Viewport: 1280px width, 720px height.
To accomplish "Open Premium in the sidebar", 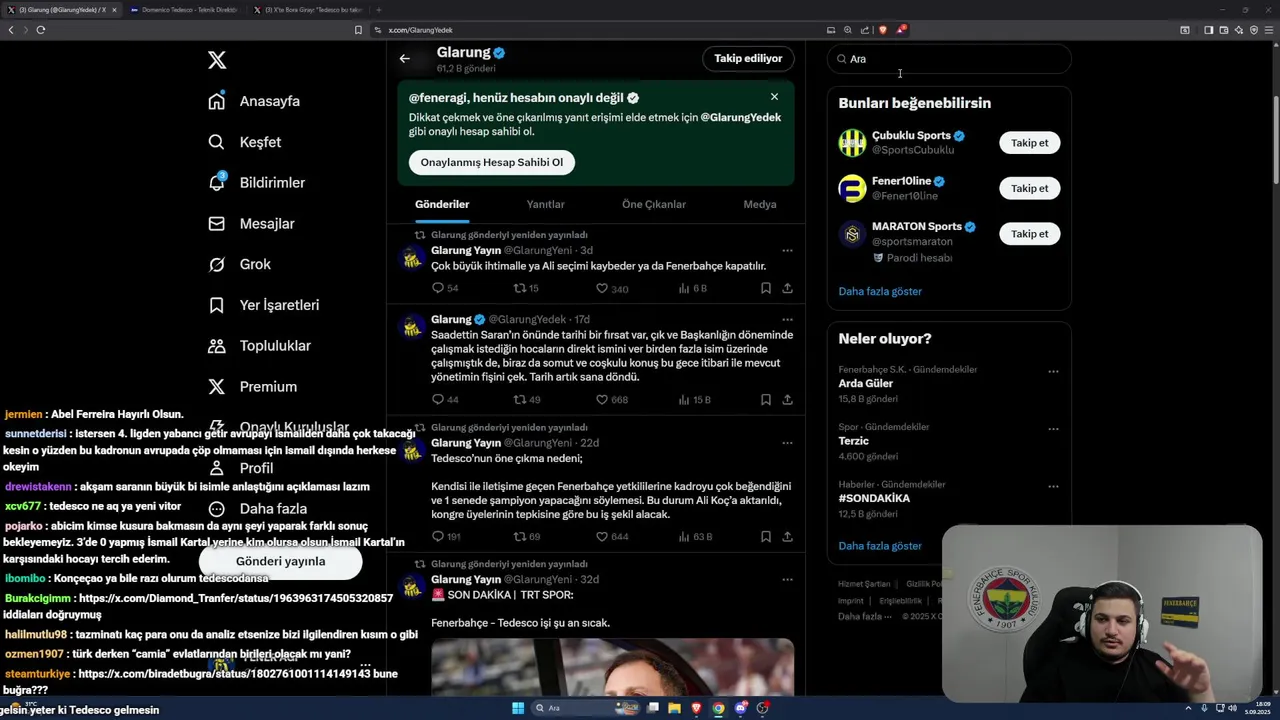I will pyautogui.click(x=253, y=387).
